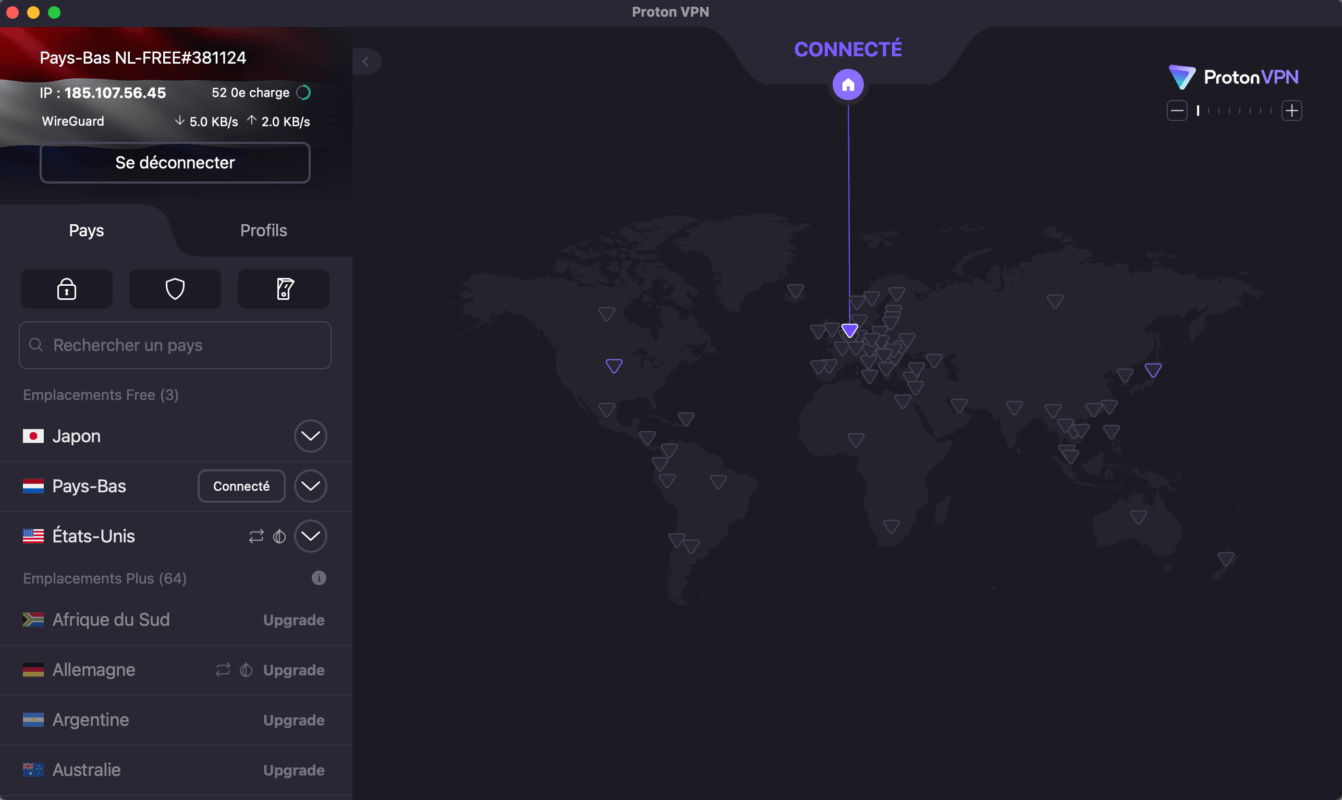Click the search magnifier icon

(36, 345)
